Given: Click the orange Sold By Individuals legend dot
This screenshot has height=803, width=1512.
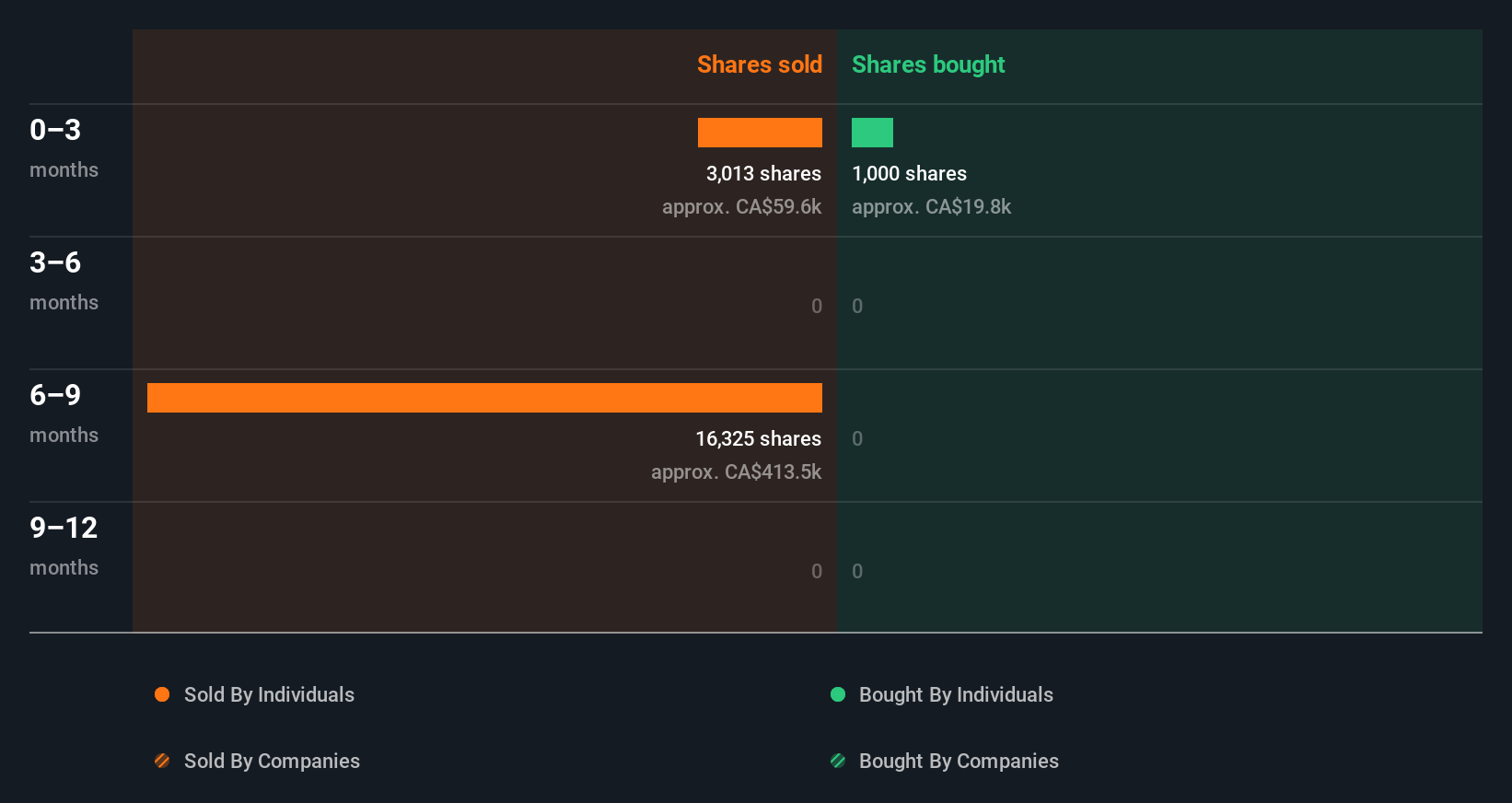Looking at the screenshot, I should (x=162, y=694).
